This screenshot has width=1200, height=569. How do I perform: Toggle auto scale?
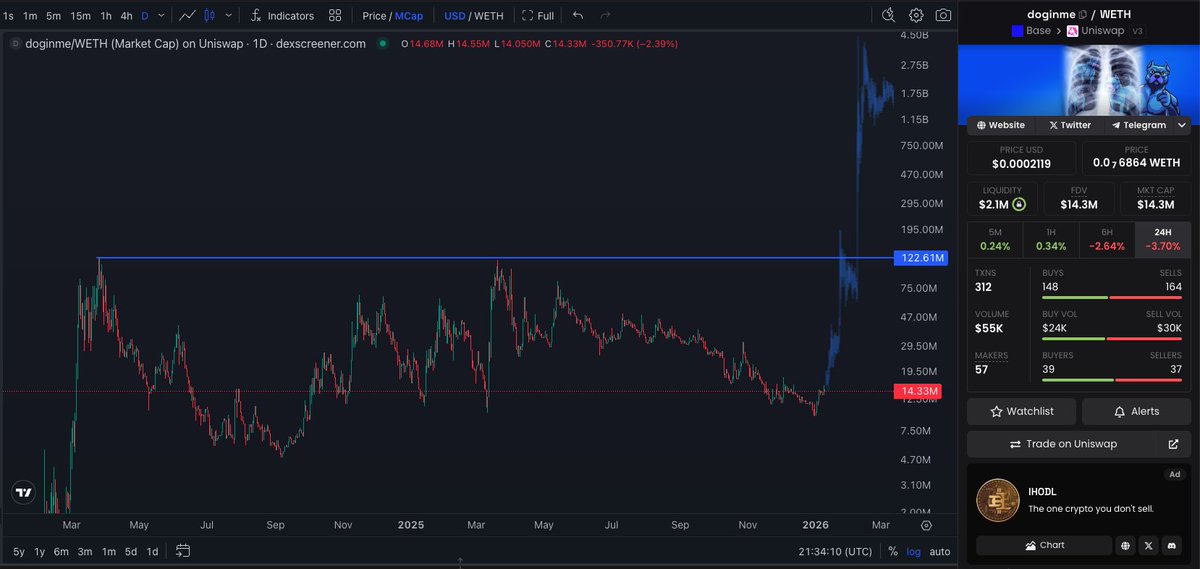940,551
